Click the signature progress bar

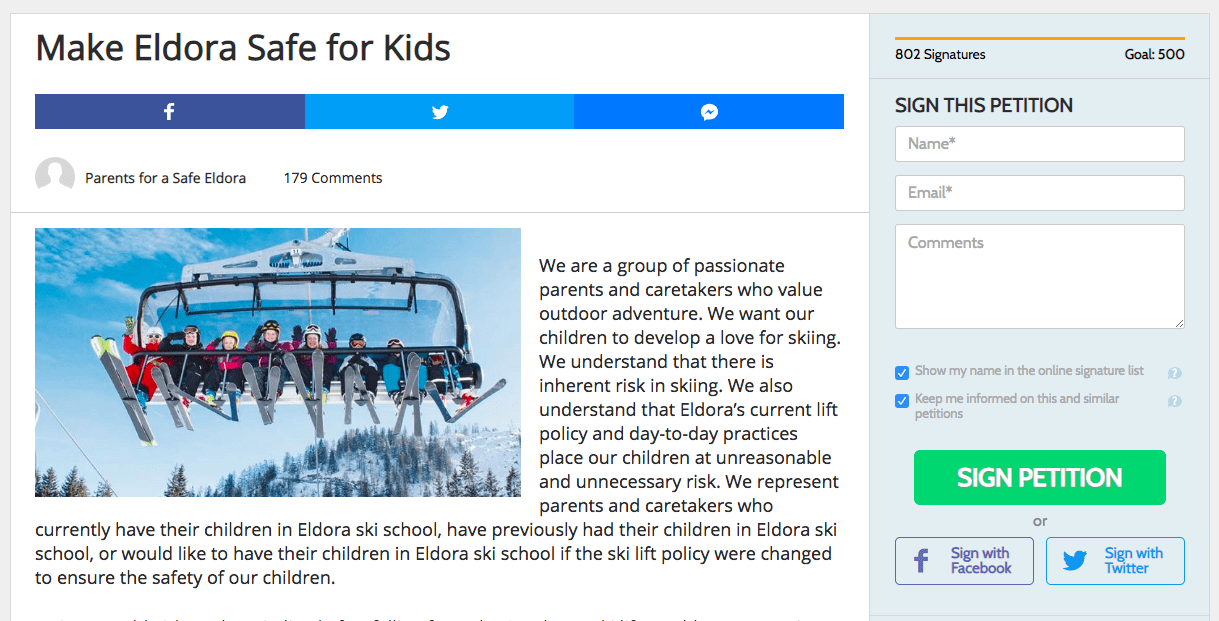(1040, 39)
